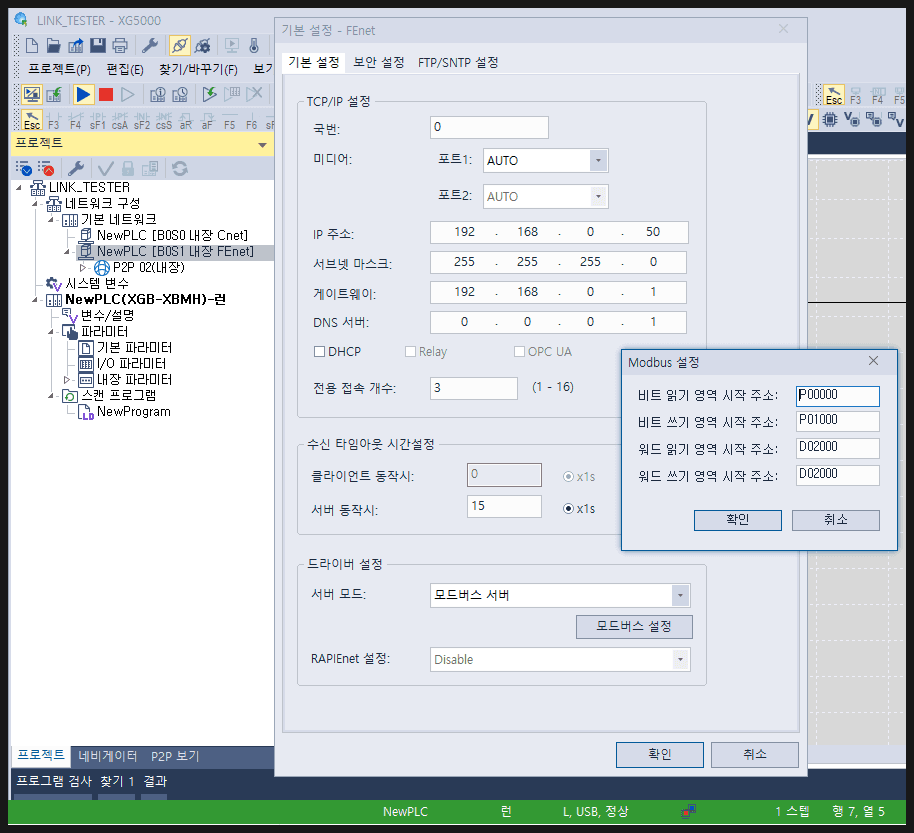Toggle the monitor mode icon
This screenshot has width=914, height=833.
[x=31, y=94]
